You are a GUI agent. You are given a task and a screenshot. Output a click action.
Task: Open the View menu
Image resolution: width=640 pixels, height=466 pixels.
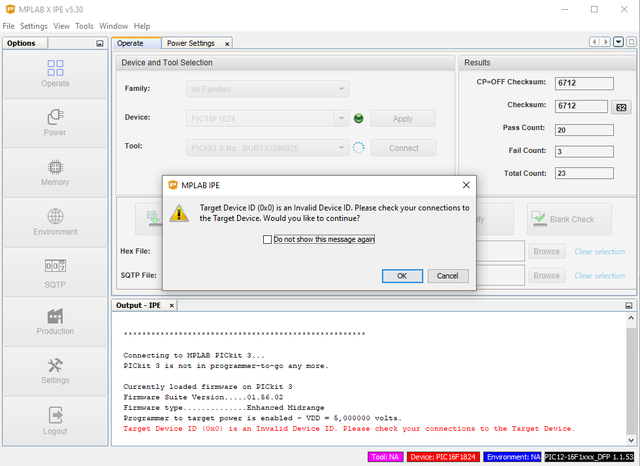click(62, 26)
